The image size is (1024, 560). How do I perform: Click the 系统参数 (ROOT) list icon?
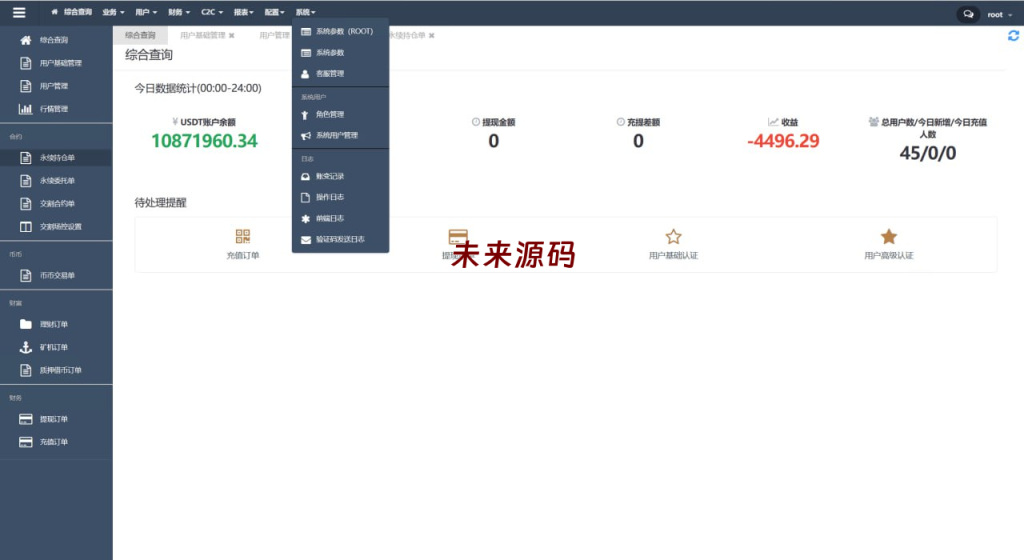(305, 31)
